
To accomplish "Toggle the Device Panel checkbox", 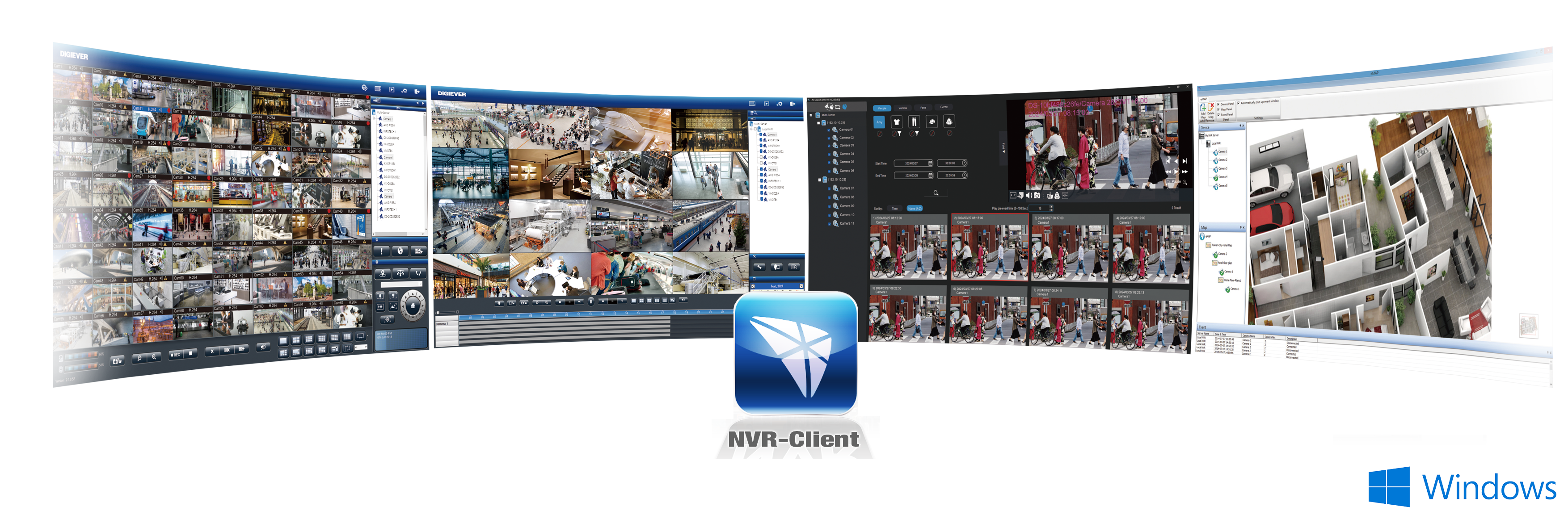I will pyautogui.click(x=1218, y=105).
